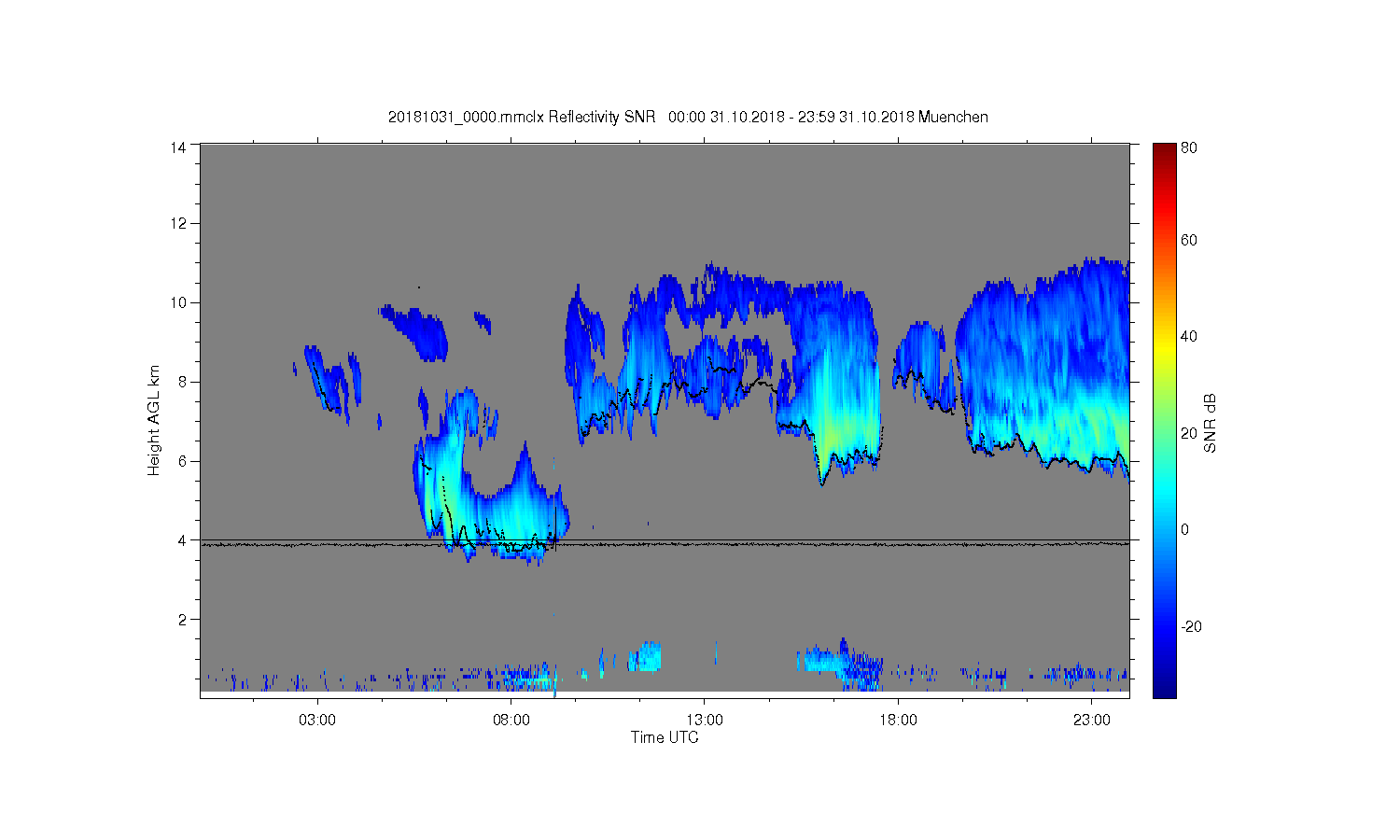Click the height tick label 6
The width and height of the screenshot is (1400, 840).
coord(182,461)
